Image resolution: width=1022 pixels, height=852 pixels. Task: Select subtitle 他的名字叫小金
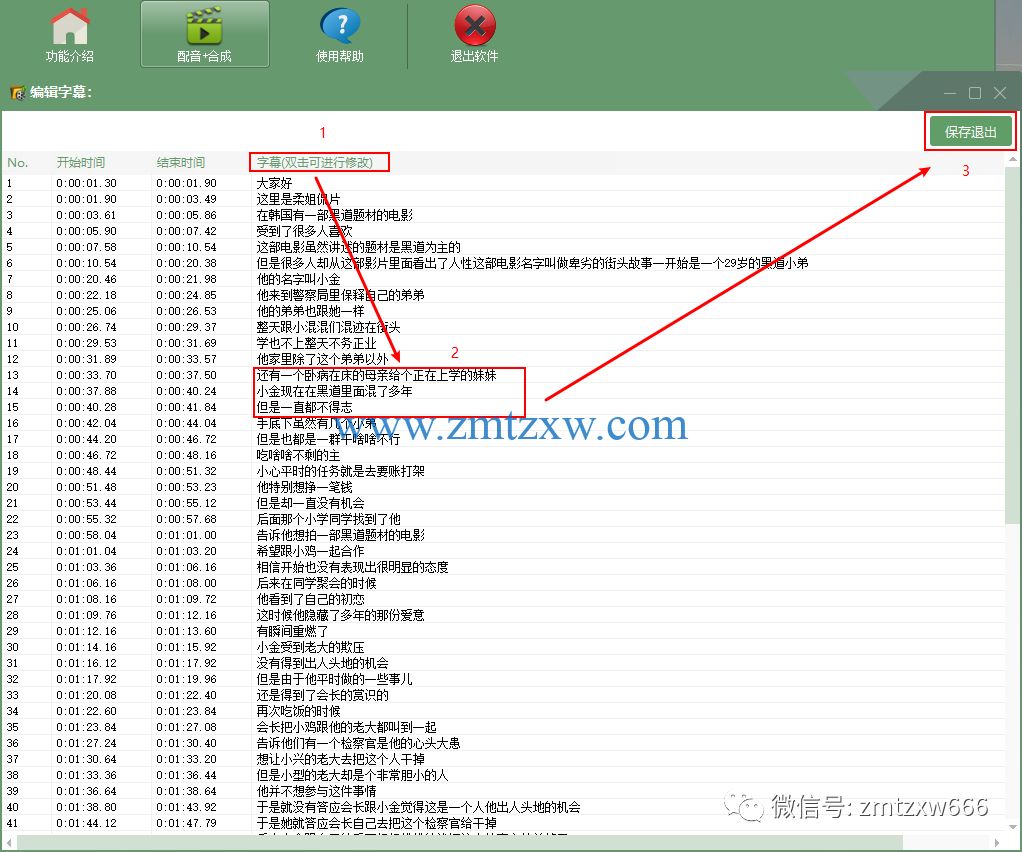[298, 279]
